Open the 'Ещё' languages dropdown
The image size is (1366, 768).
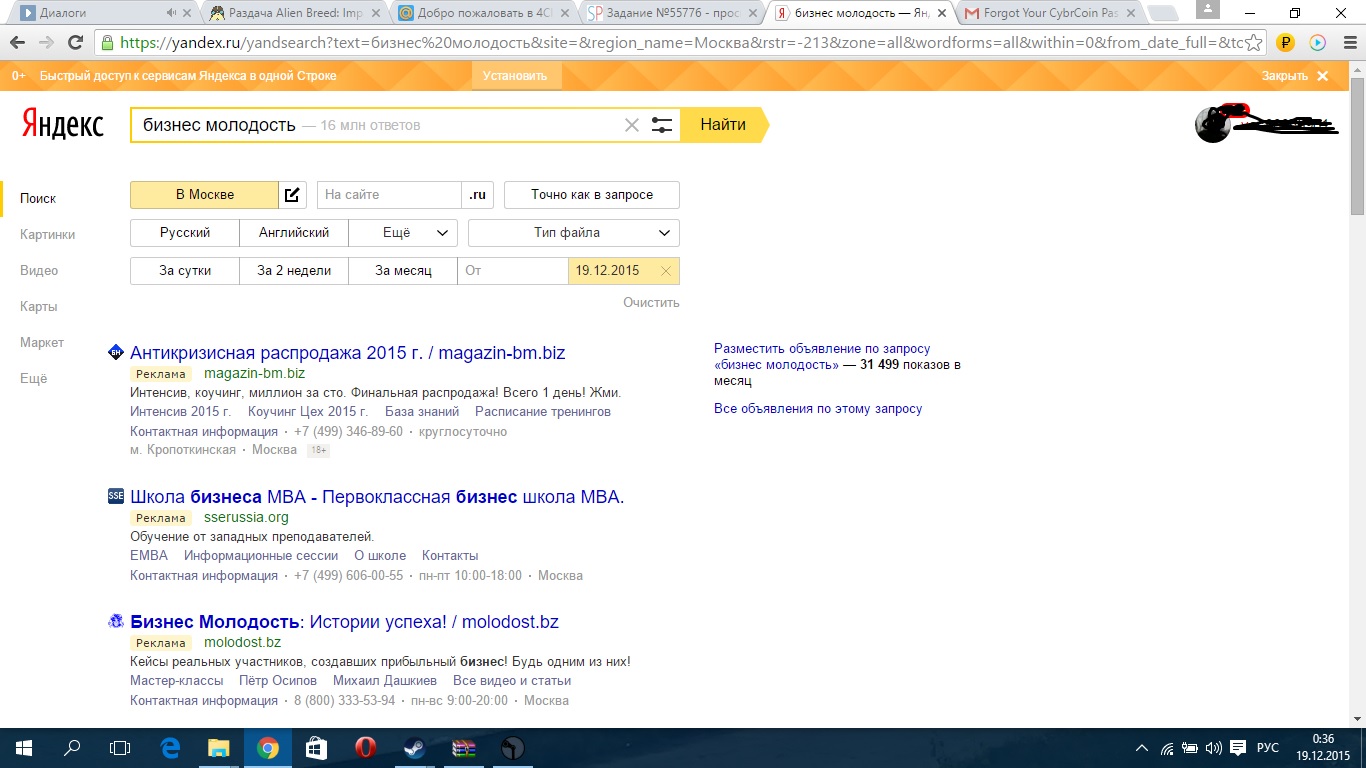(x=403, y=233)
